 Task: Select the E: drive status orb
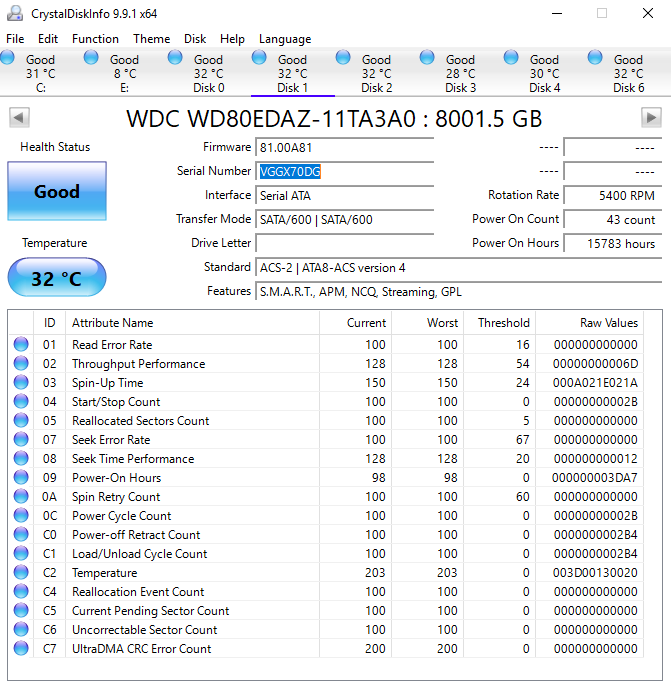pos(91,58)
